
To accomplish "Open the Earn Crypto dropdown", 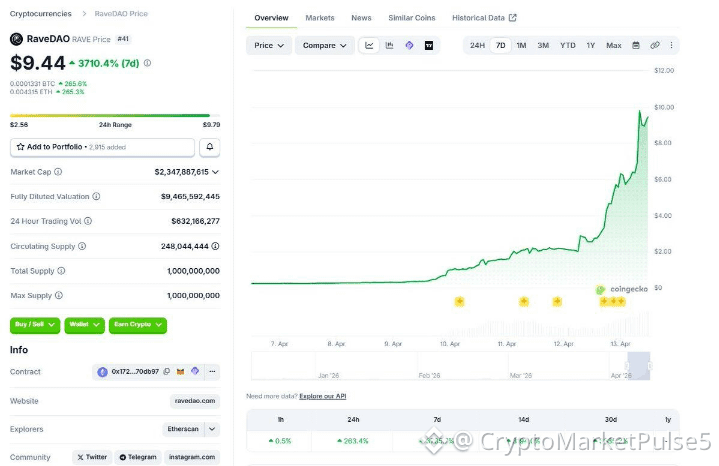I will click(138, 325).
